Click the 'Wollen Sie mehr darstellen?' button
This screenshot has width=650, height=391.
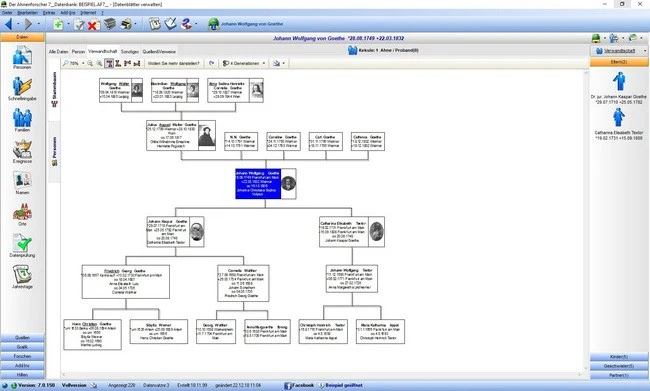point(174,63)
